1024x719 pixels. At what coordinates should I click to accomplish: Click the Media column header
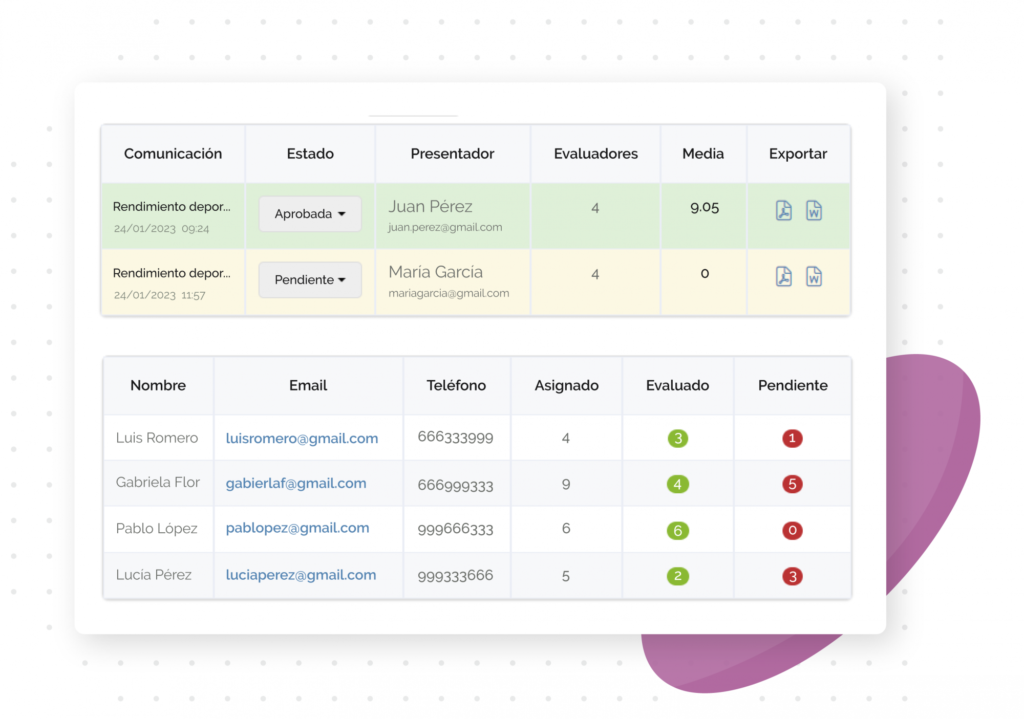coord(703,154)
